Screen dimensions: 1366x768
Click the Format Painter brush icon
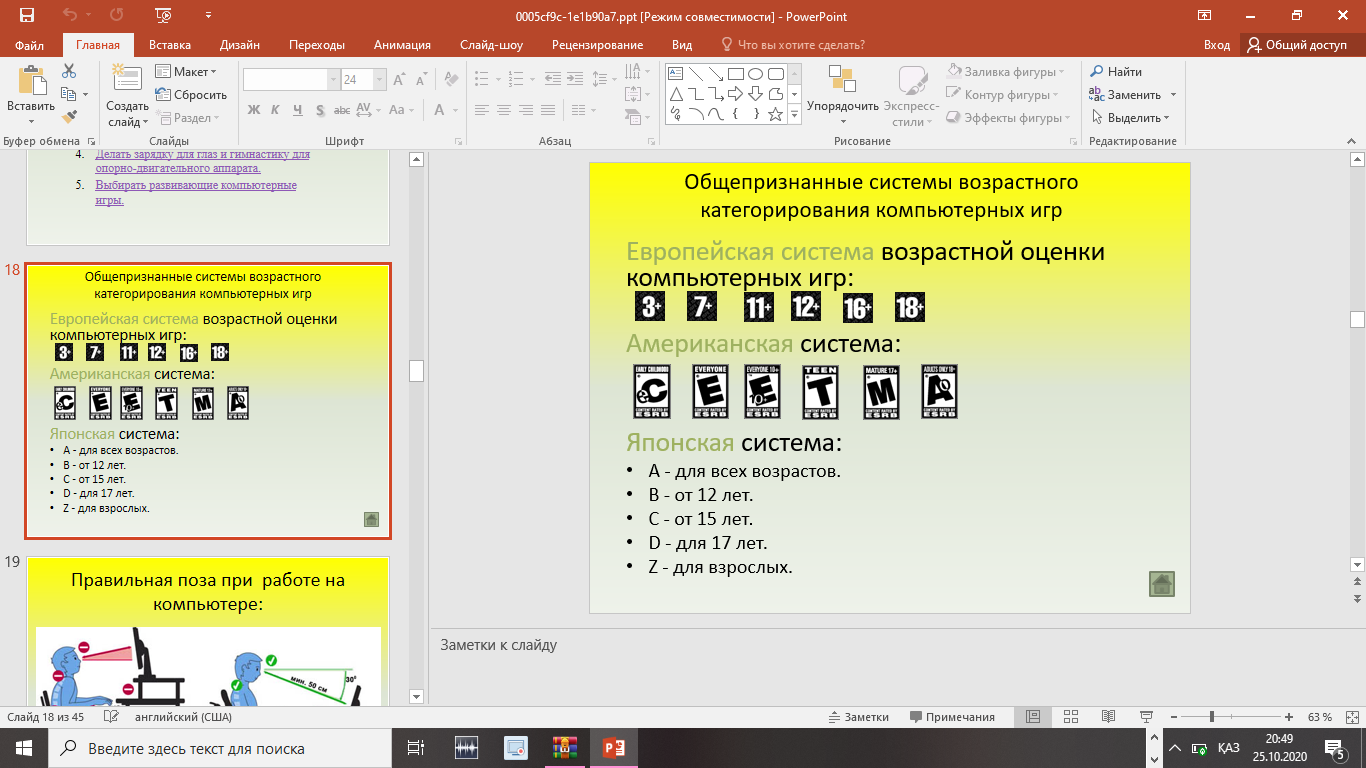point(69,117)
